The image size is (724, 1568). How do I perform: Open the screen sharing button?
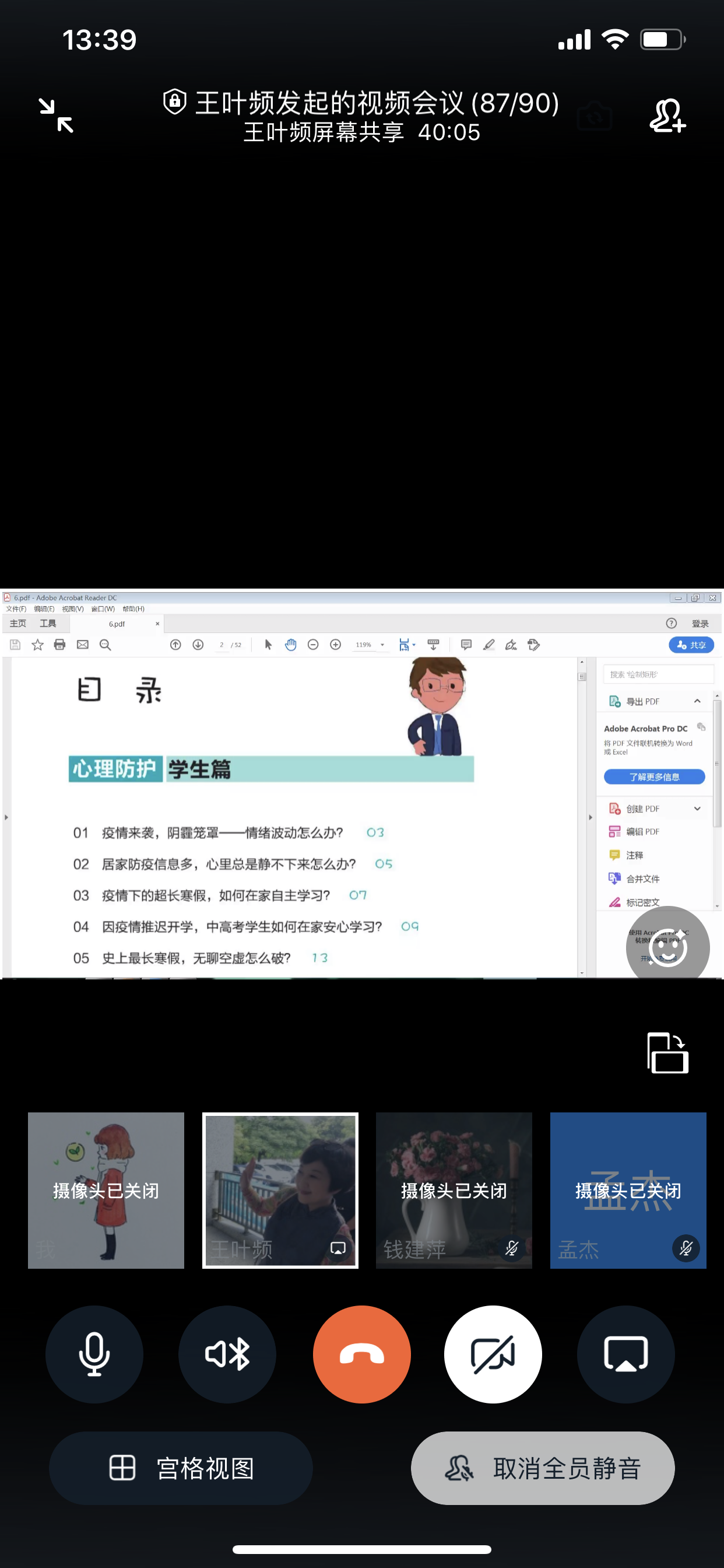tap(625, 1354)
